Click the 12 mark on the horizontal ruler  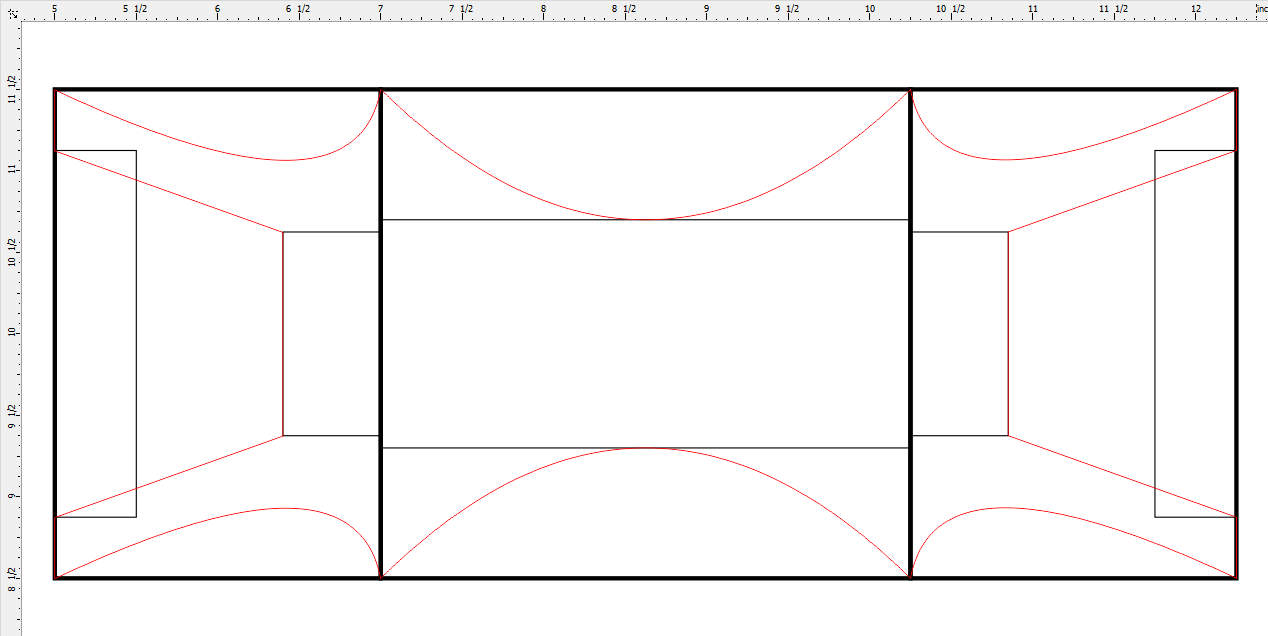tap(1196, 8)
